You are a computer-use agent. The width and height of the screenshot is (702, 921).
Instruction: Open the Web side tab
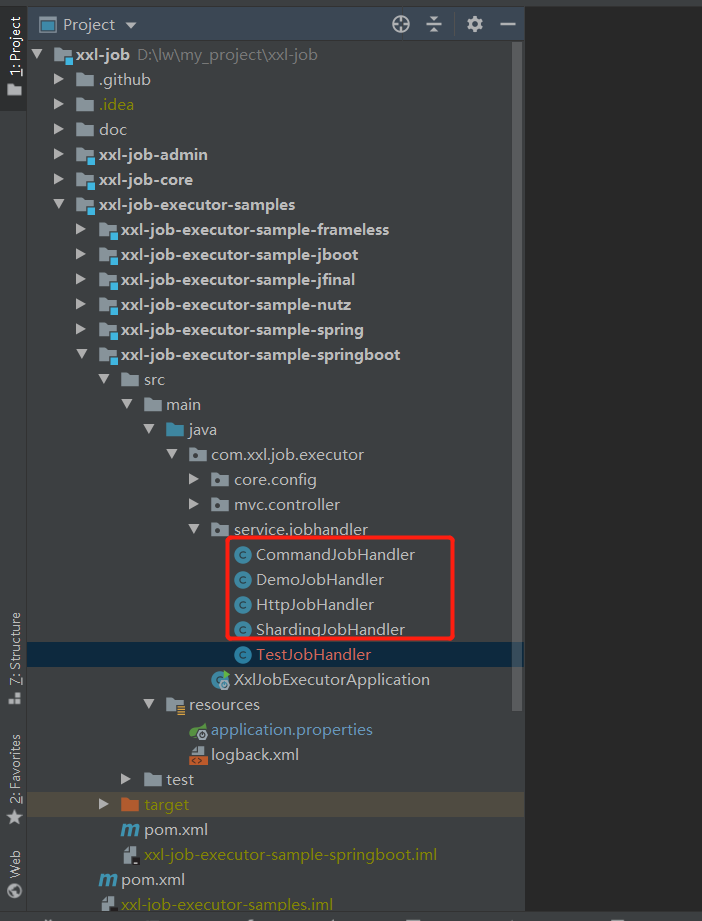pos(15,874)
